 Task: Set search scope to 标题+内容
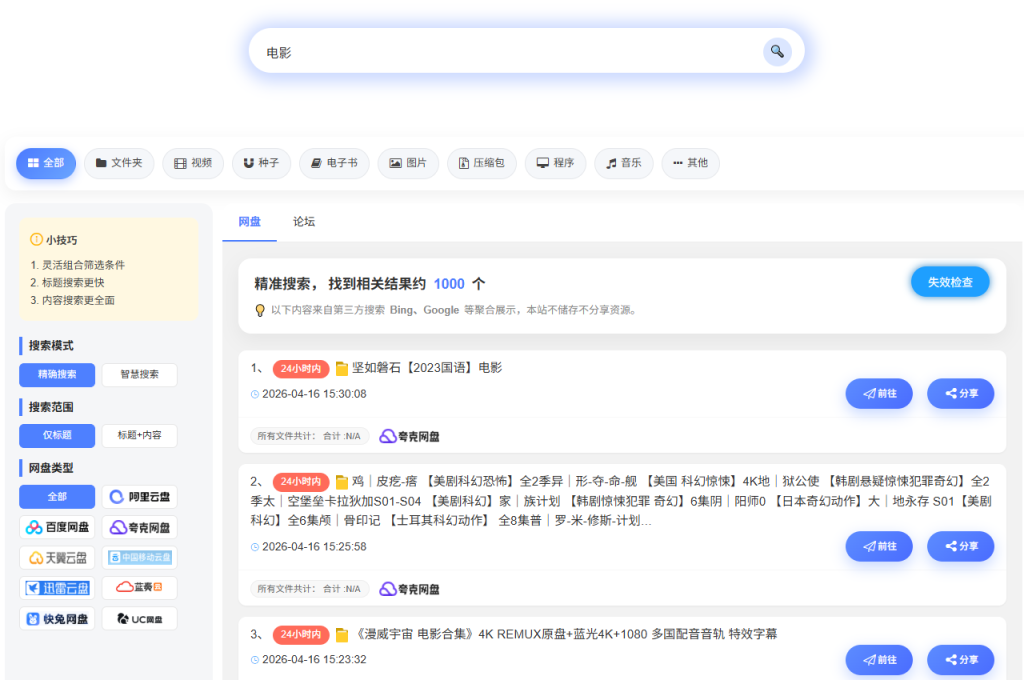click(139, 436)
